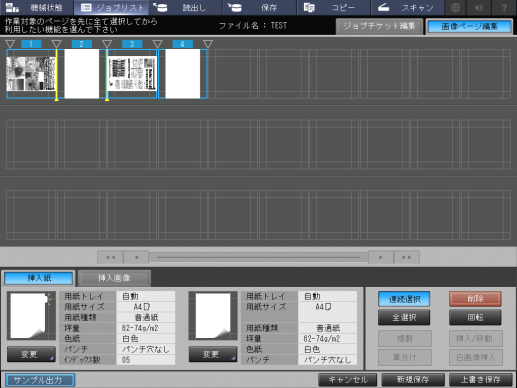Click right panel 用紙サイズ value A4
This screenshot has width=517, height=388.
(x=328, y=307)
